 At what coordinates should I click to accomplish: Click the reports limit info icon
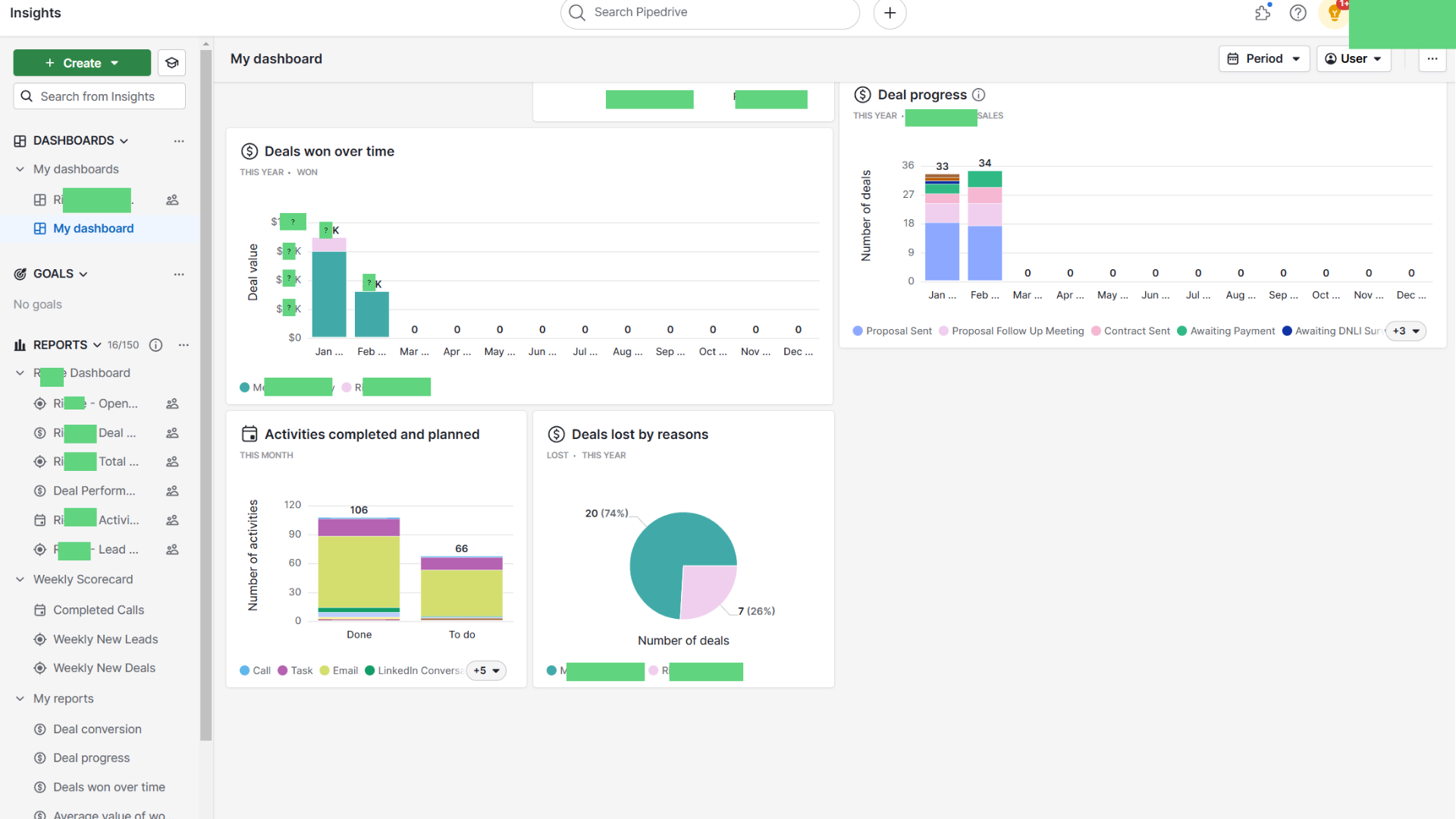point(155,345)
